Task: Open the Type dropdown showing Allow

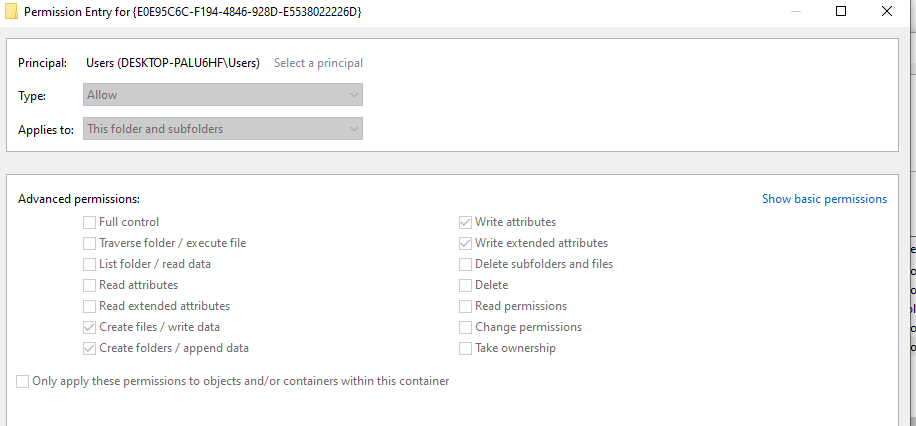Action: pyautogui.click(x=222, y=95)
